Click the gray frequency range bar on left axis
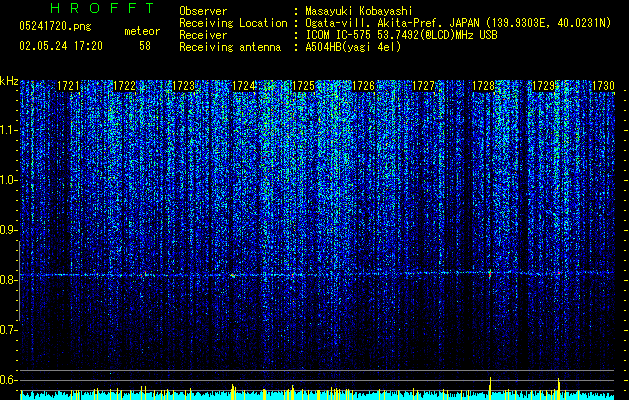 tap(19, 281)
